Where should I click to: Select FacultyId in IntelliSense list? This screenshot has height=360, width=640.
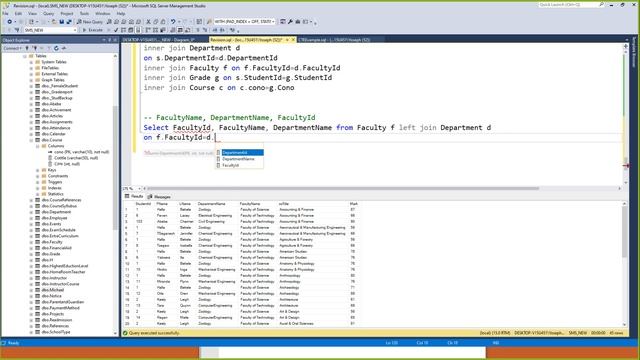tap(240, 165)
